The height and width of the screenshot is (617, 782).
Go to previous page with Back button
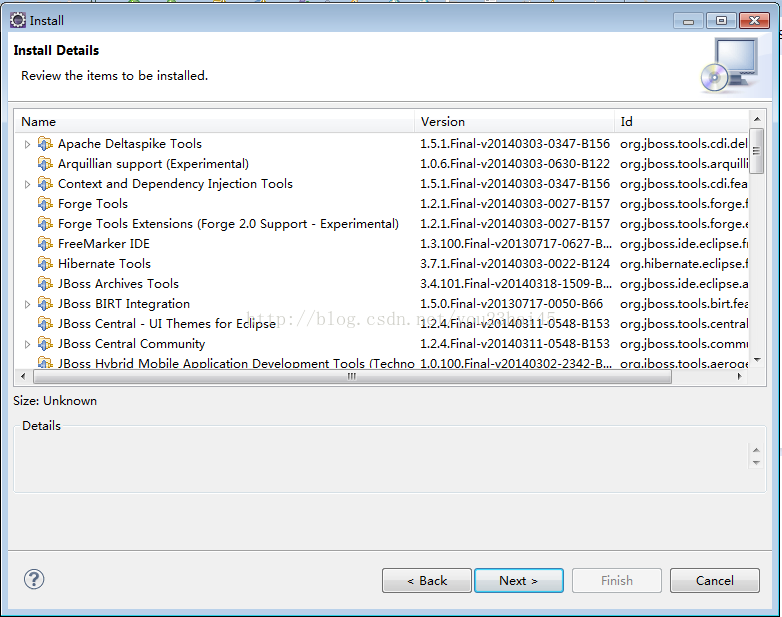(427, 581)
